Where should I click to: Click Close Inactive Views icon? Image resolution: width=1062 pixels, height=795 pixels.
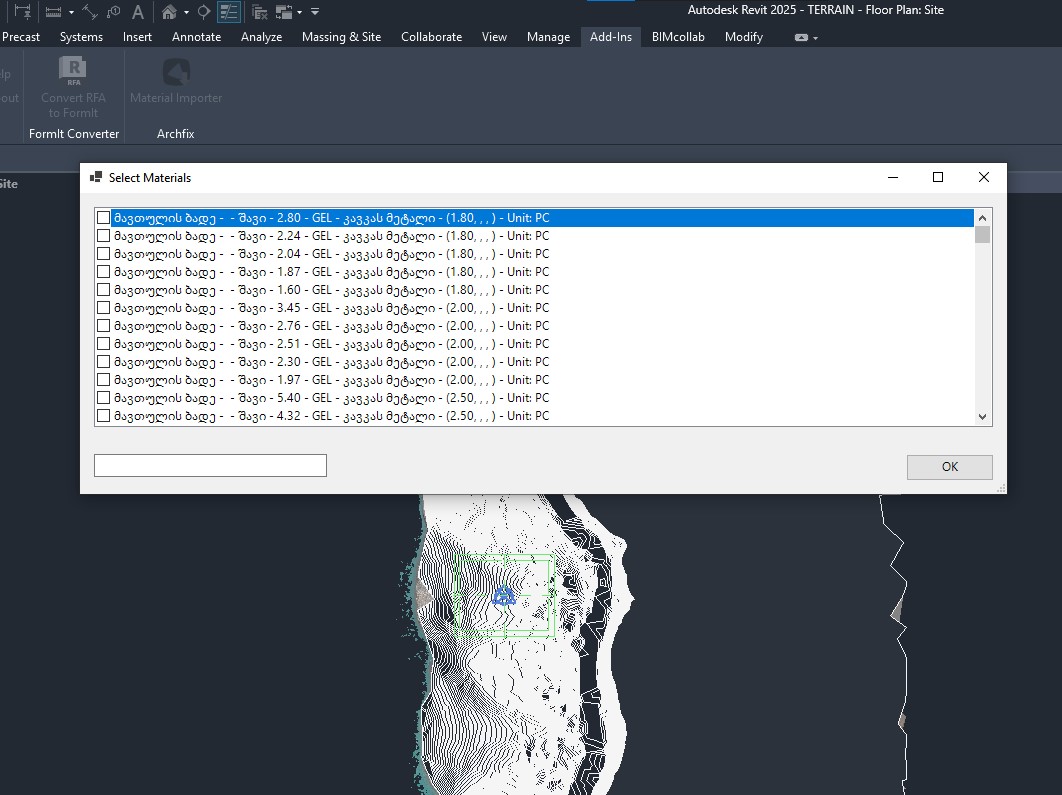(x=259, y=12)
